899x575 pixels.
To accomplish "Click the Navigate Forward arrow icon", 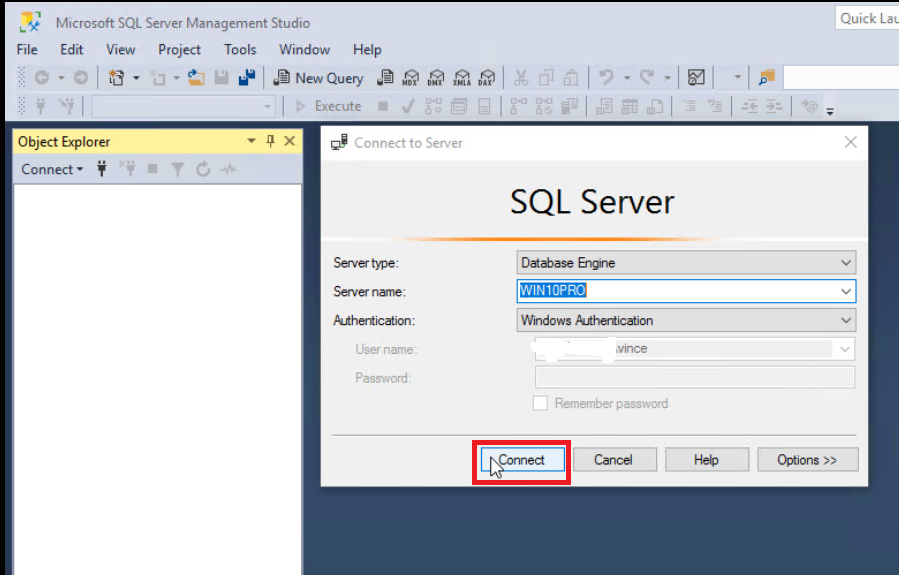I will tap(81, 77).
